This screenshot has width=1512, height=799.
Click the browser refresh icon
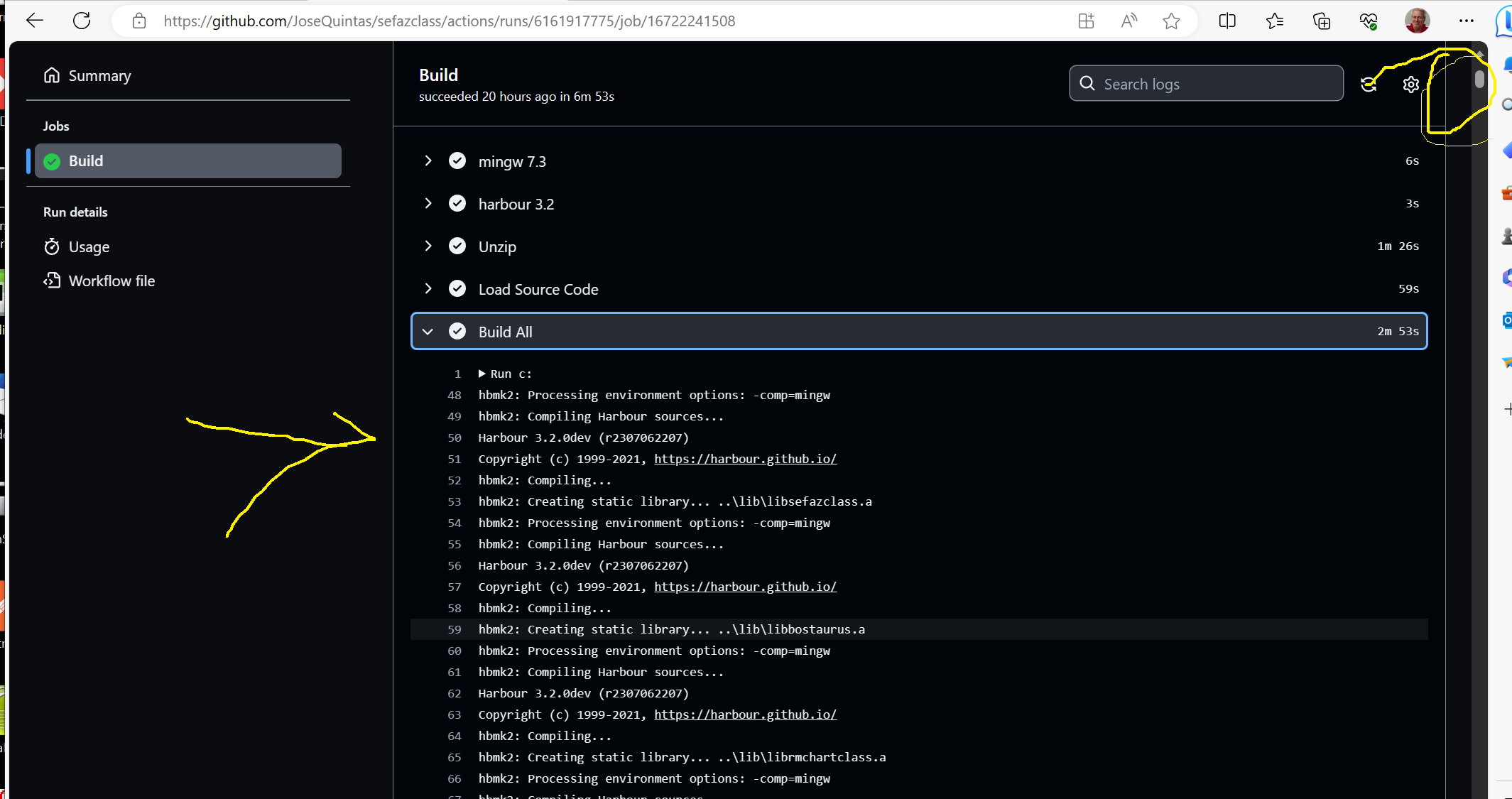[x=82, y=21]
